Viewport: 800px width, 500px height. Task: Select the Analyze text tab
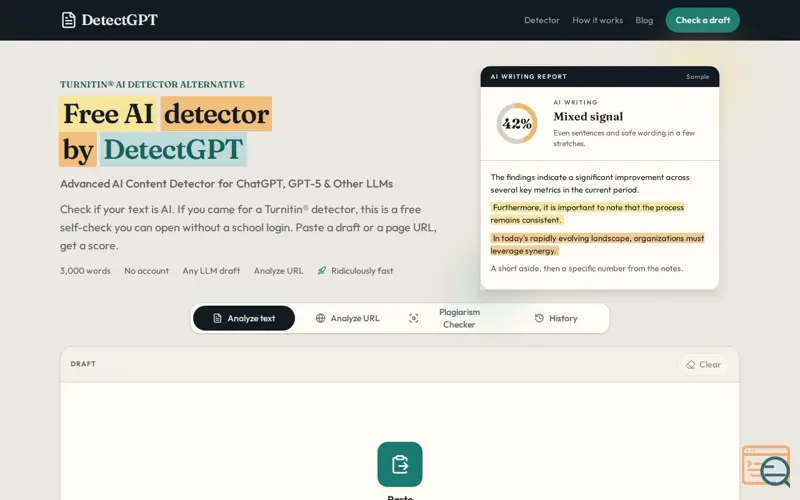[x=244, y=318]
